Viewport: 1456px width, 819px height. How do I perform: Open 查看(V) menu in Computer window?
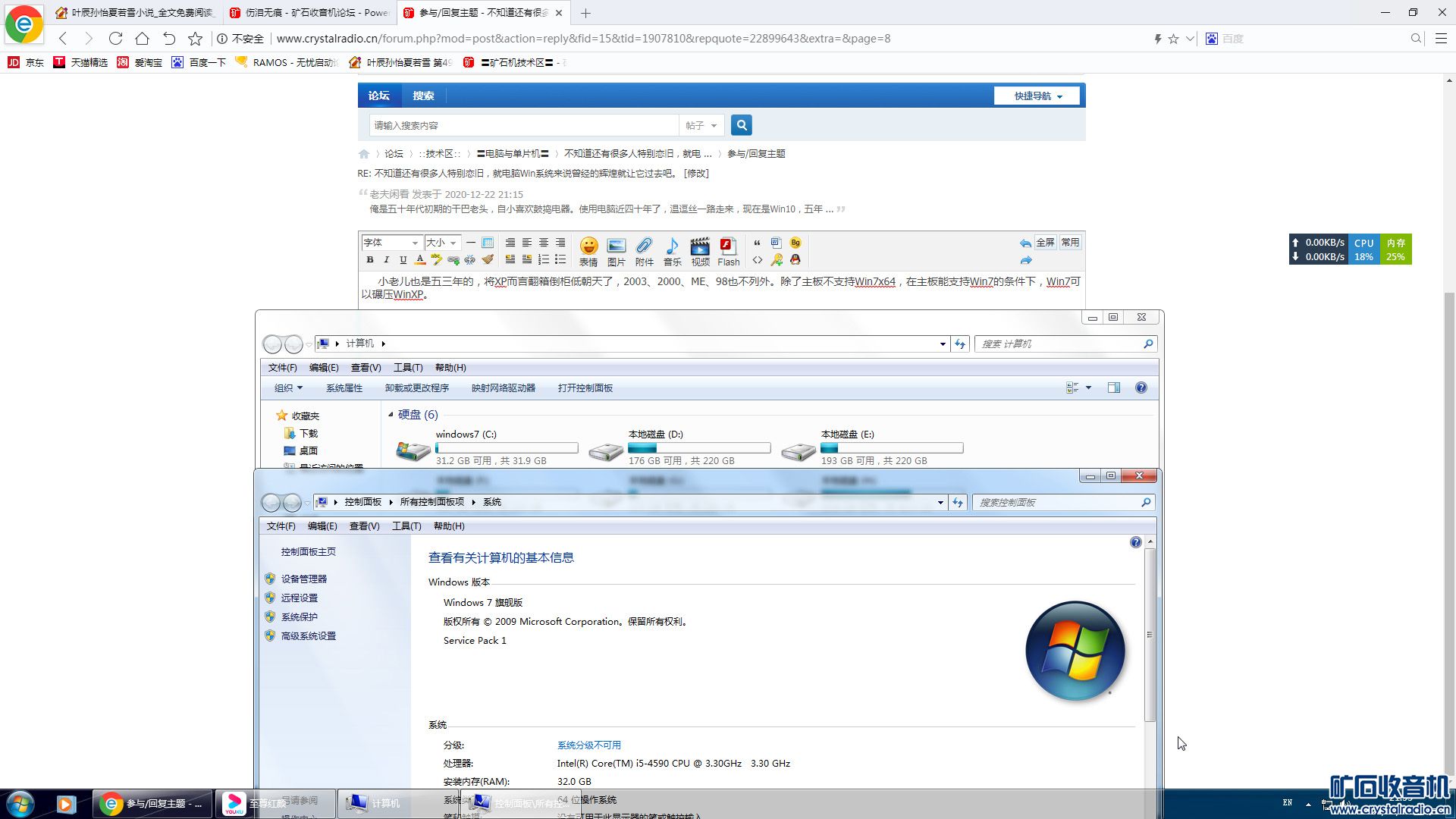(x=366, y=367)
